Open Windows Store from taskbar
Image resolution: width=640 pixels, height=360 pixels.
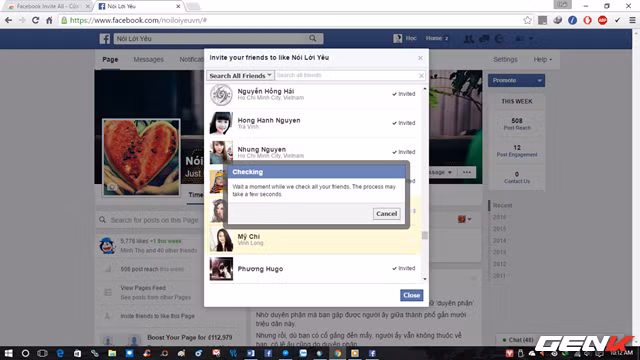(77, 353)
